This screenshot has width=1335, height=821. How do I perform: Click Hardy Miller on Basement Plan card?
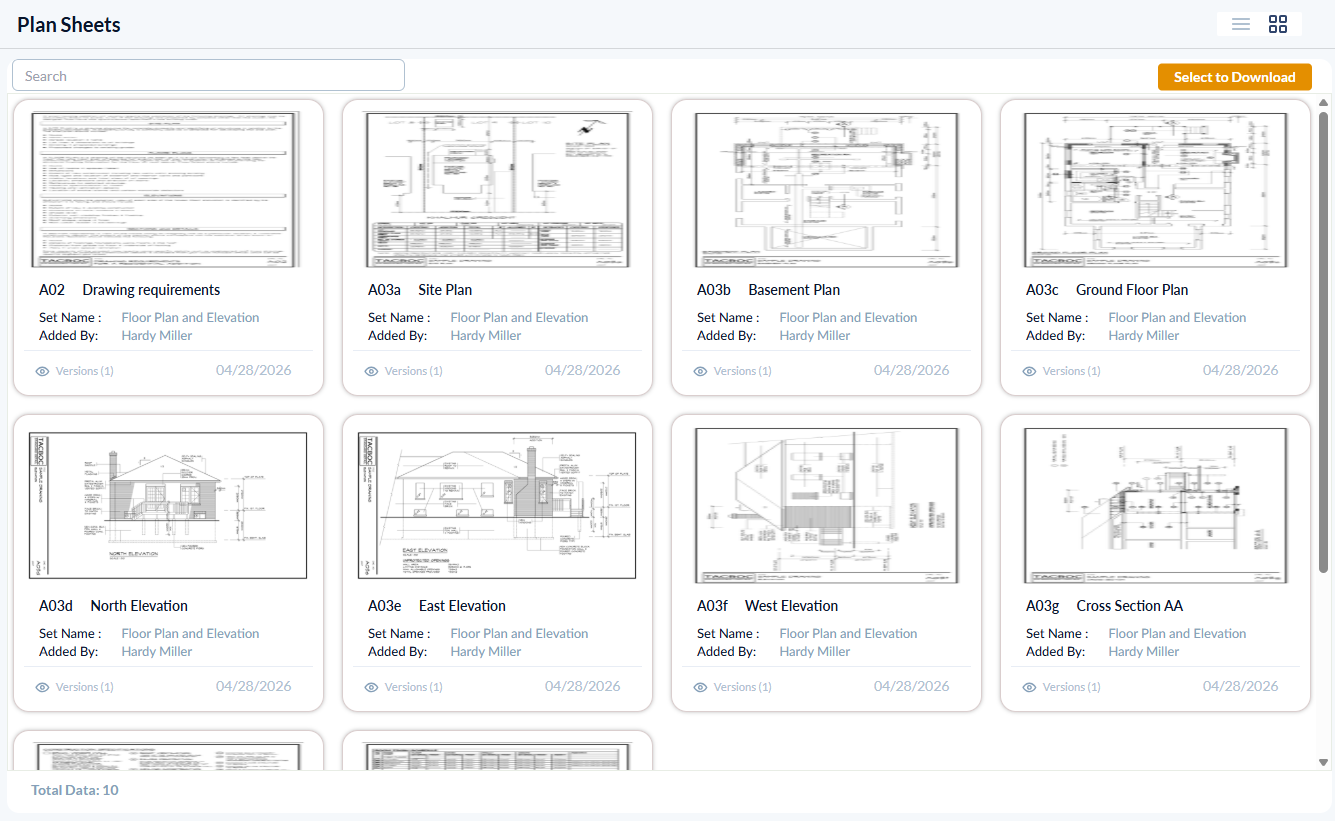click(x=815, y=336)
